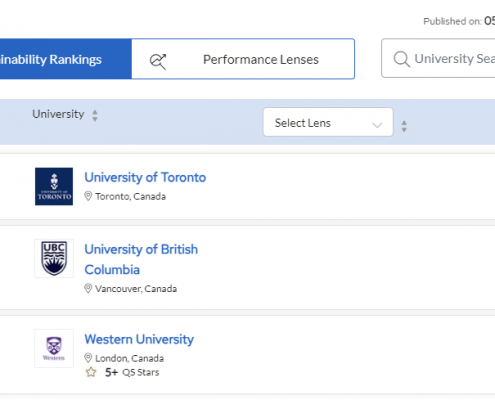This screenshot has height=400, width=495.
Task: Click the Performance Lenses chart icon
Action: [158, 61]
